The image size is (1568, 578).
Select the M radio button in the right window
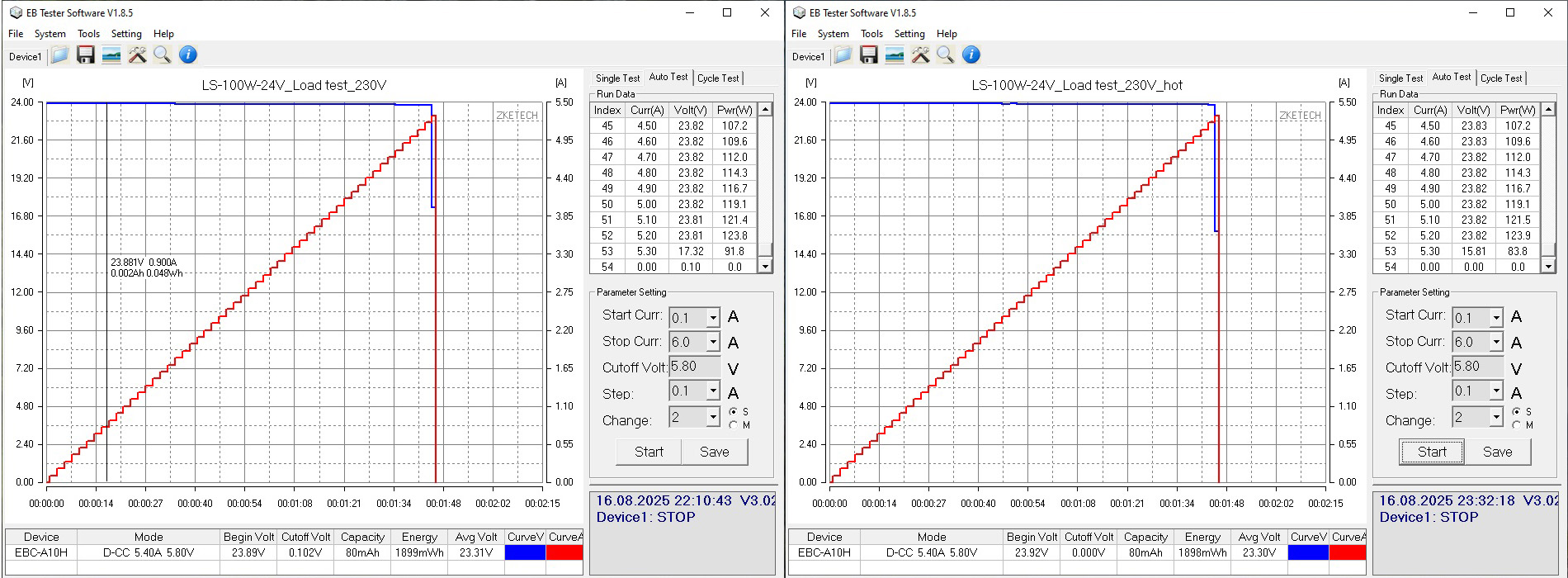tap(1516, 425)
